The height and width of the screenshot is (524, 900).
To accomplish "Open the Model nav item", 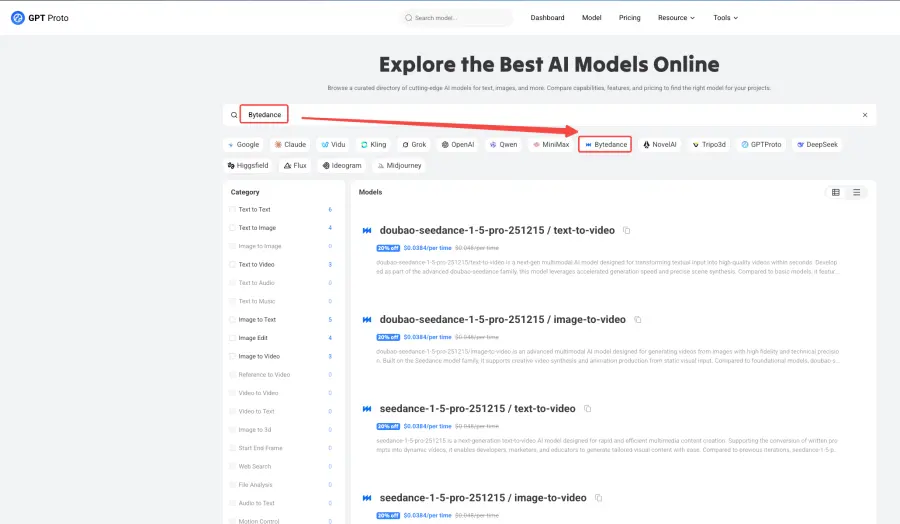I will click(x=591, y=18).
